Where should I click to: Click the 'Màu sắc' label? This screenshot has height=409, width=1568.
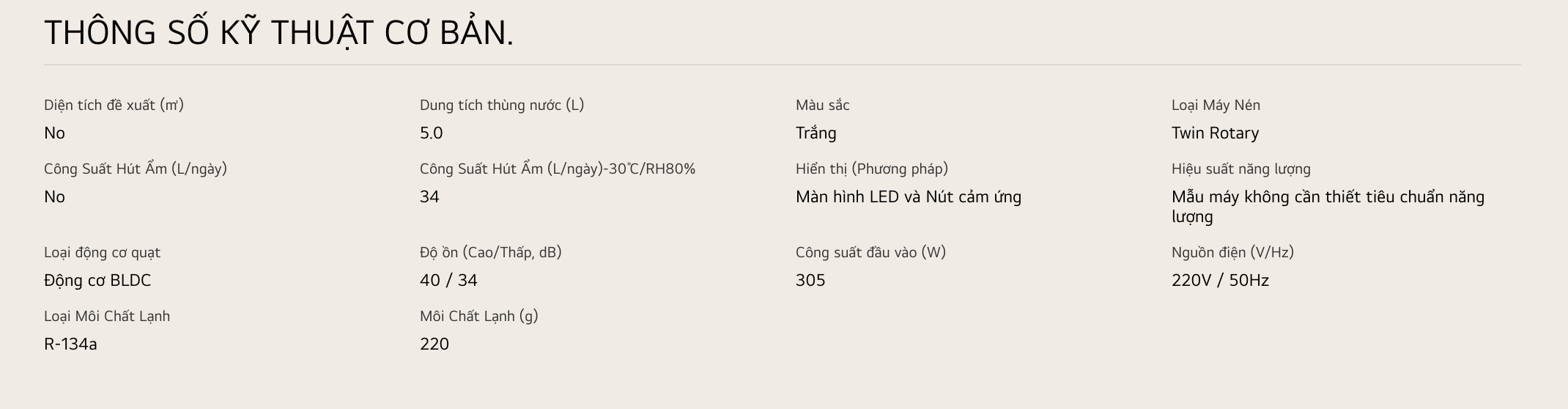[x=822, y=105]
